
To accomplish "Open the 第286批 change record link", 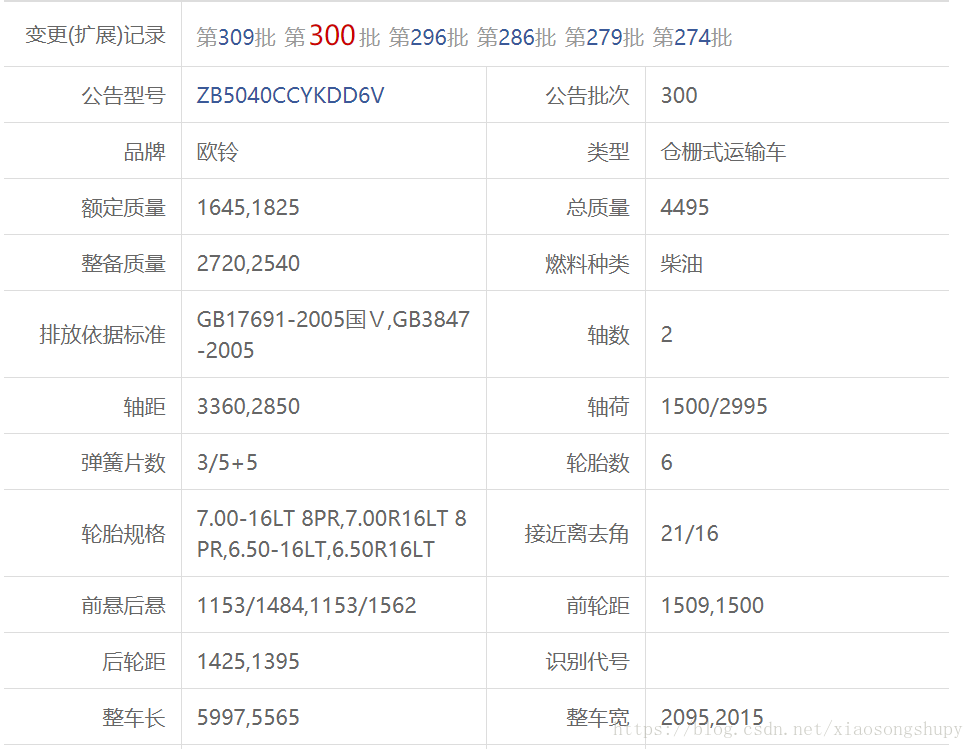I will tap(516, 37).
